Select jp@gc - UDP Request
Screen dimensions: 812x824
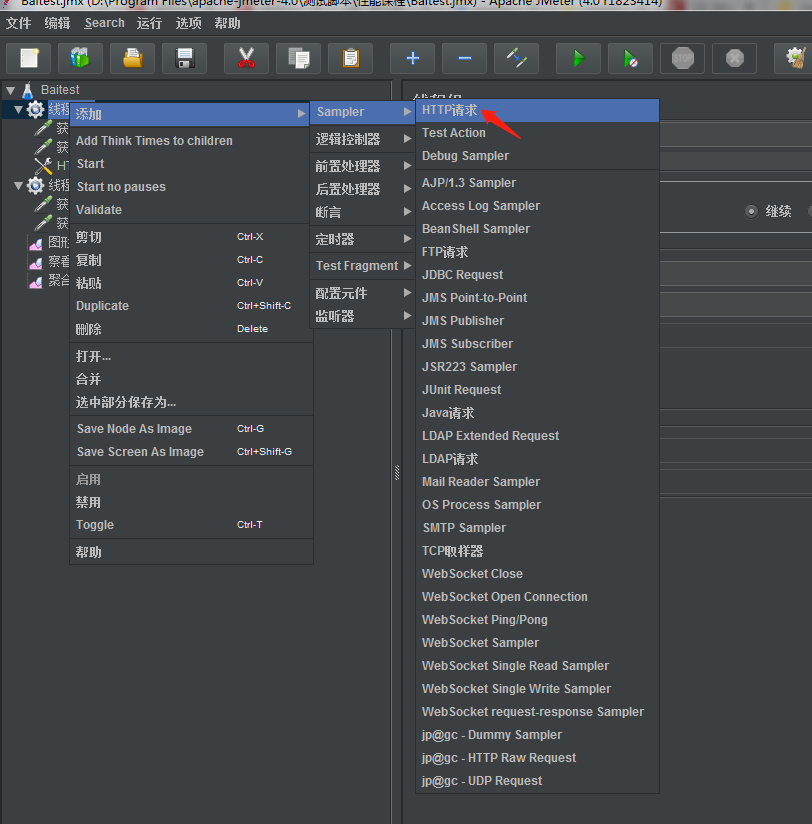537,781
